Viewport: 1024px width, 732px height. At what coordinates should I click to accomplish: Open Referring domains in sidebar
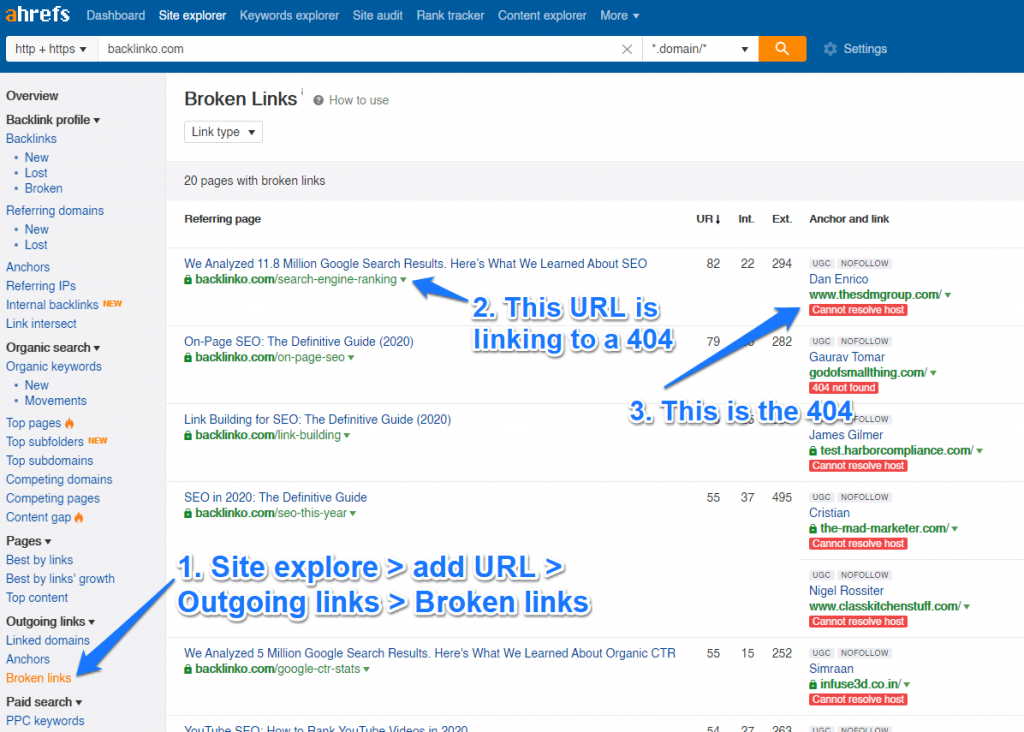click(x=55, y=210)
